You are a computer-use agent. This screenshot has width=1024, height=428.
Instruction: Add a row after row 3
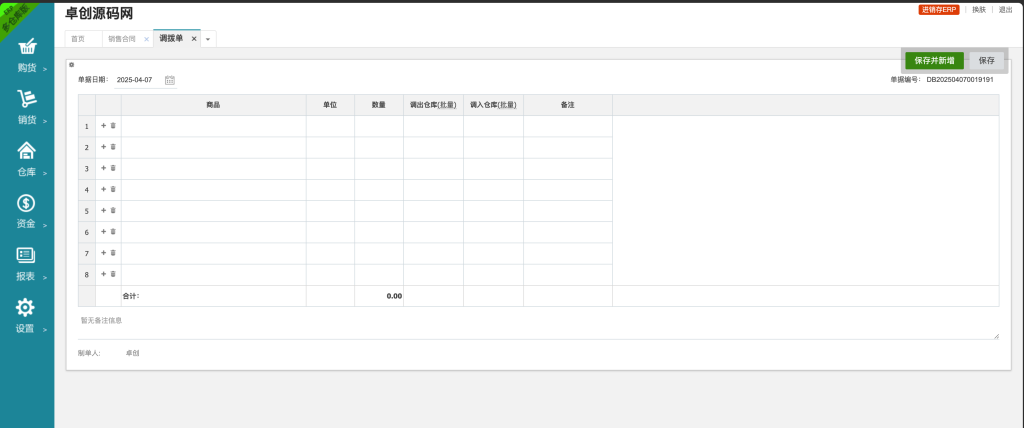click(x=103, y=168)
